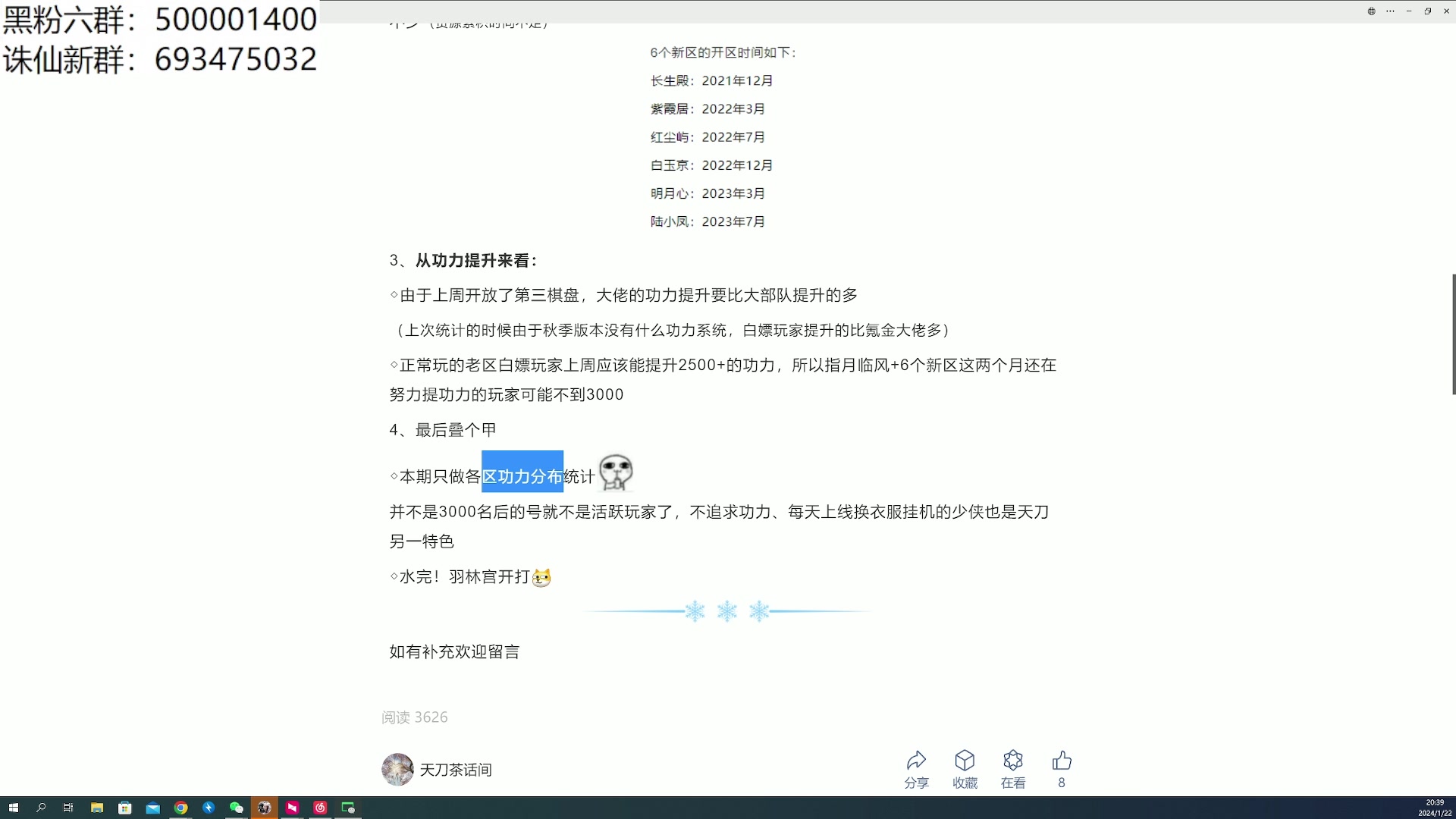Viewport: 1456px width, 819px height.
Task: Open the ... more options menu
Action: 1390,11
